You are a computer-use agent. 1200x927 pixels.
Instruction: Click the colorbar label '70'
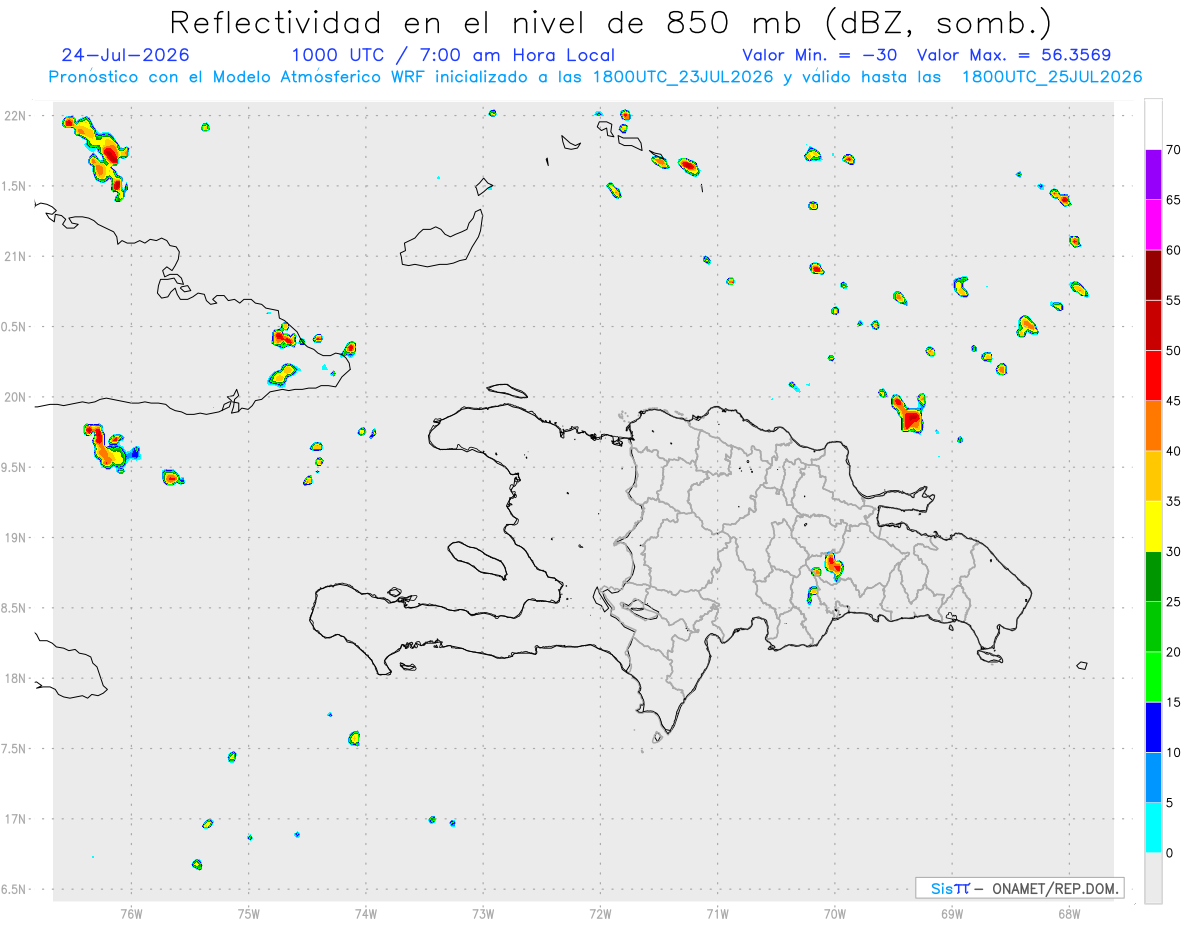(x=1174, y=150)
